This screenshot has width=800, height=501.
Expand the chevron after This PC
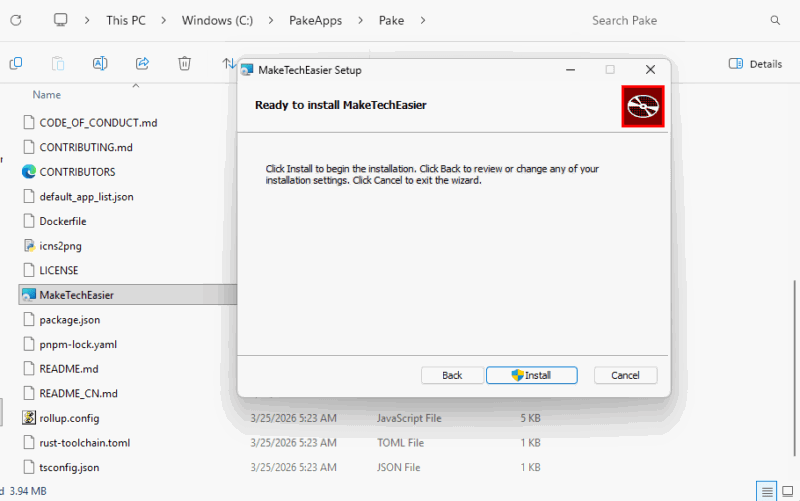[x=164, y=20]
